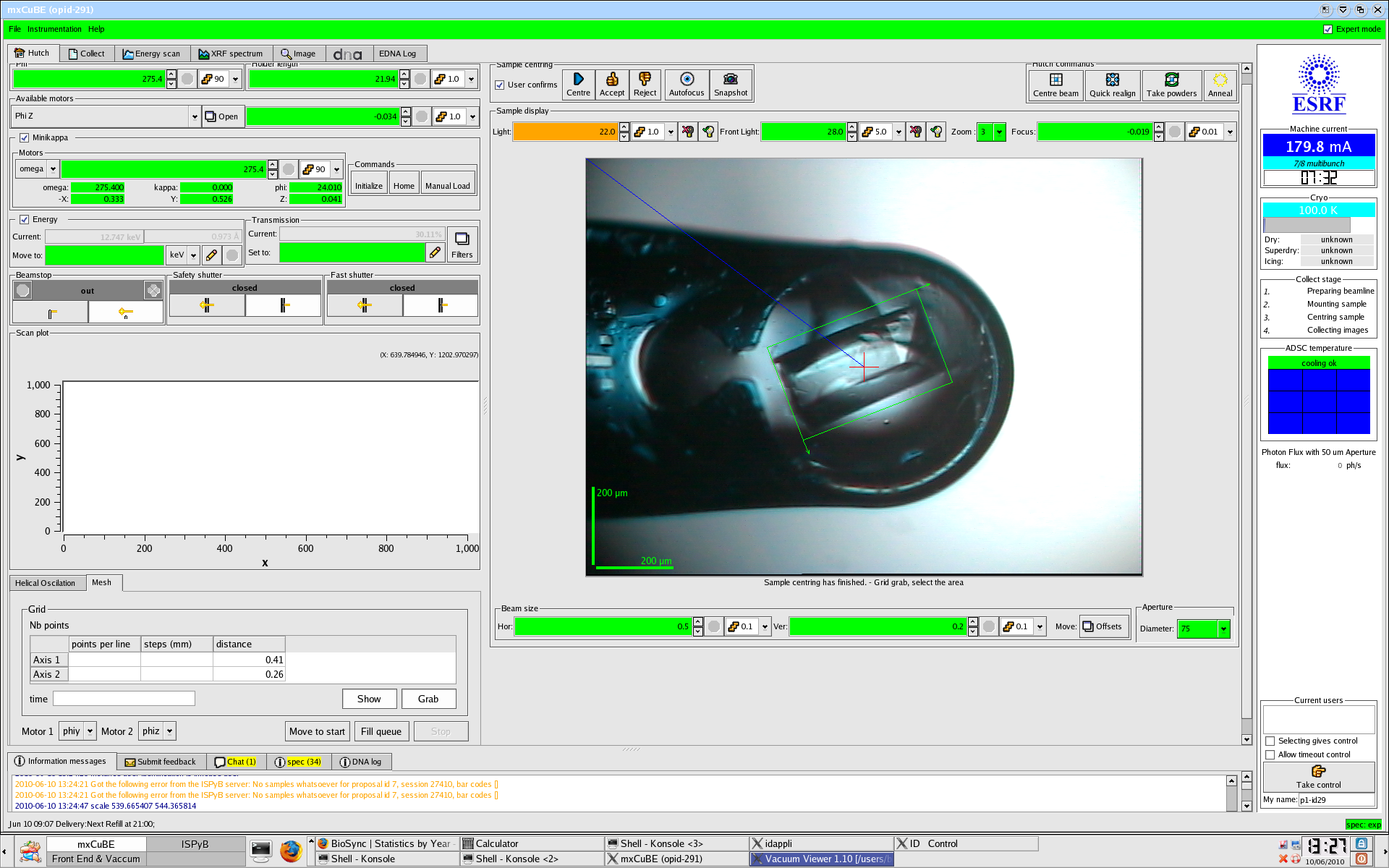Uncheck the User confirms checkbox
Screen dimensions: 1389x868
[x=500, y=85]
